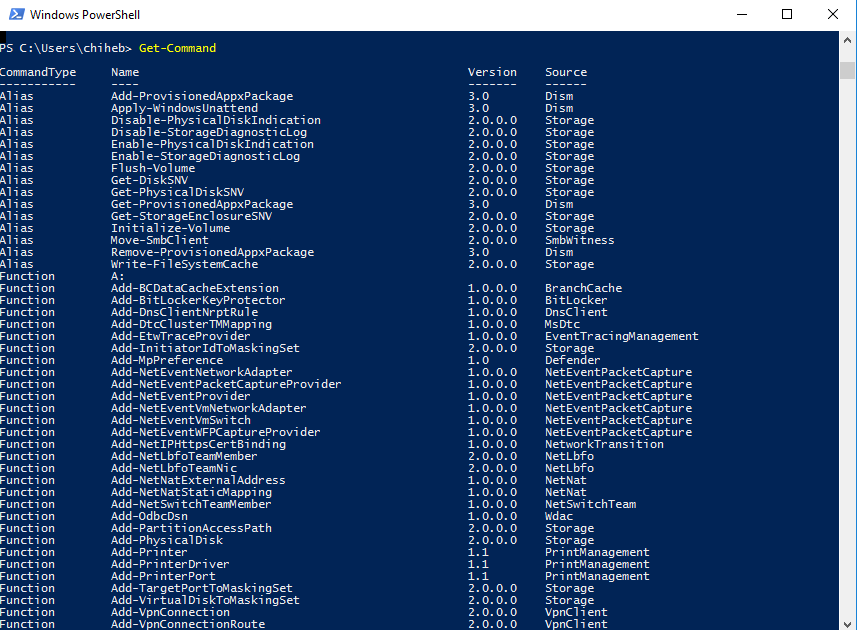Click the EventTracingManagement source
Screen dimensions: 857x630
coord(621,337)
